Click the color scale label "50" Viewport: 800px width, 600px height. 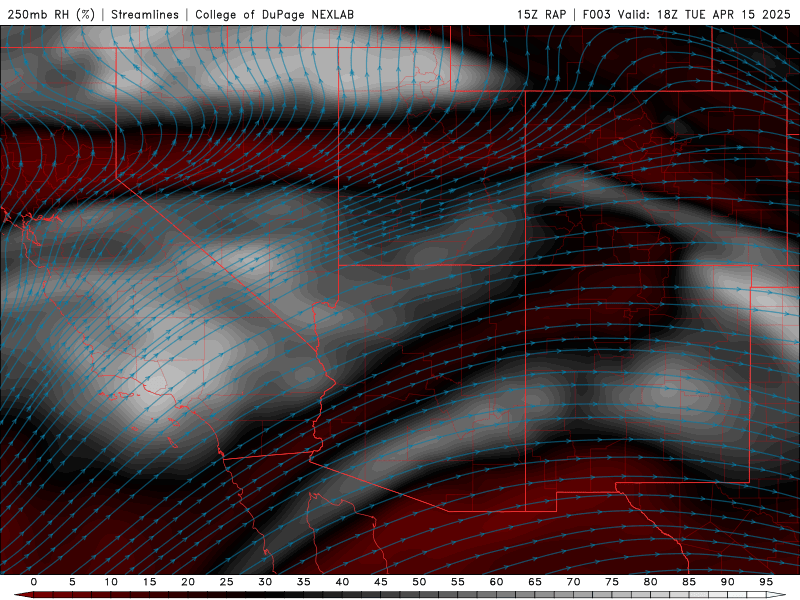419,582
